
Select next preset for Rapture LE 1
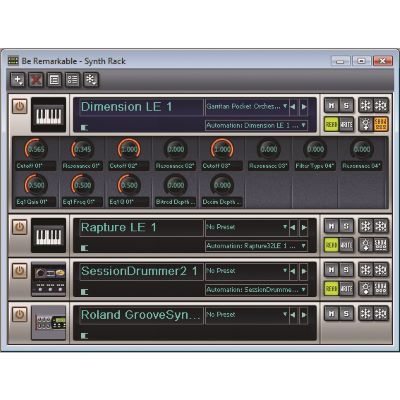point(304,227)
